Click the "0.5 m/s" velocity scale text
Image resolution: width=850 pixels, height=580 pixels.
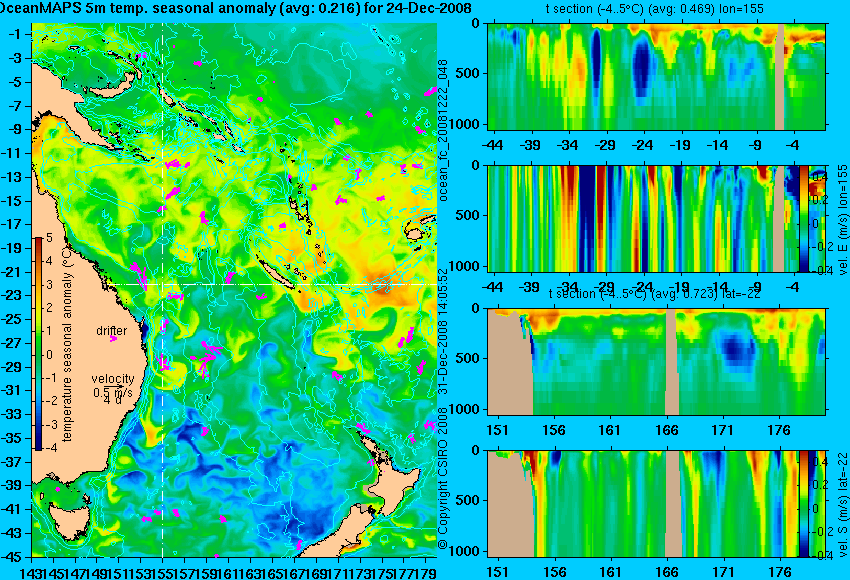[113, 392]
